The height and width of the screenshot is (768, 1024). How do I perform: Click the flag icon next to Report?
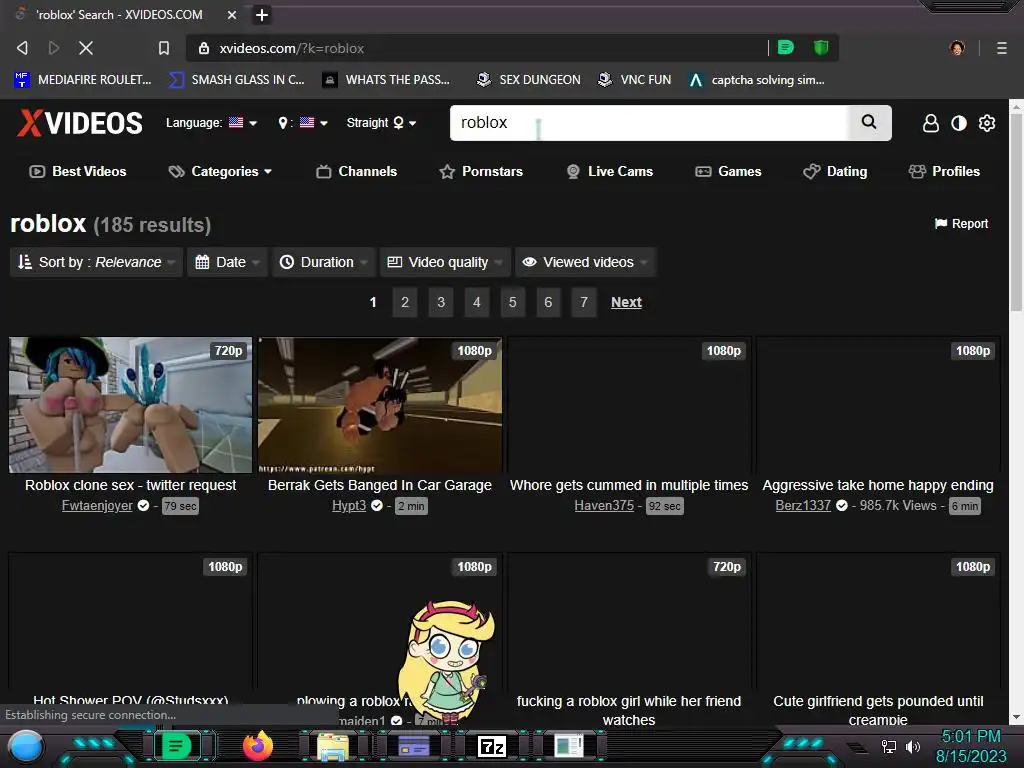tap(940, 224)
